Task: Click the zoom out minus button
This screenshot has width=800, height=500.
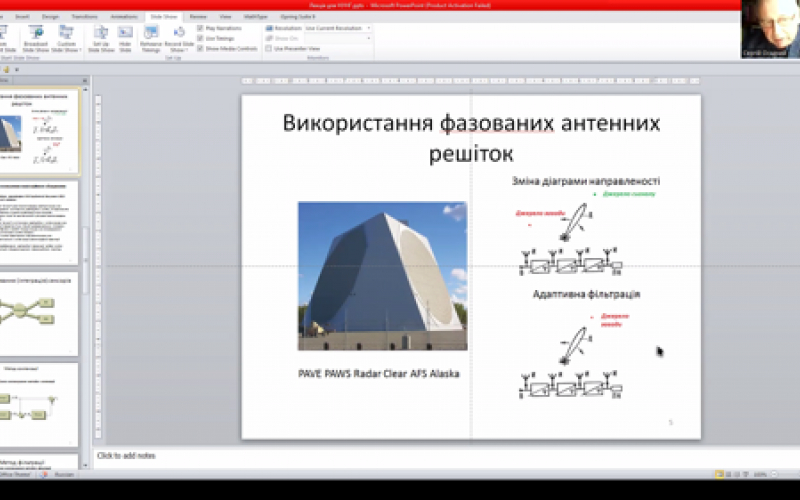Action: coord(774,474)
